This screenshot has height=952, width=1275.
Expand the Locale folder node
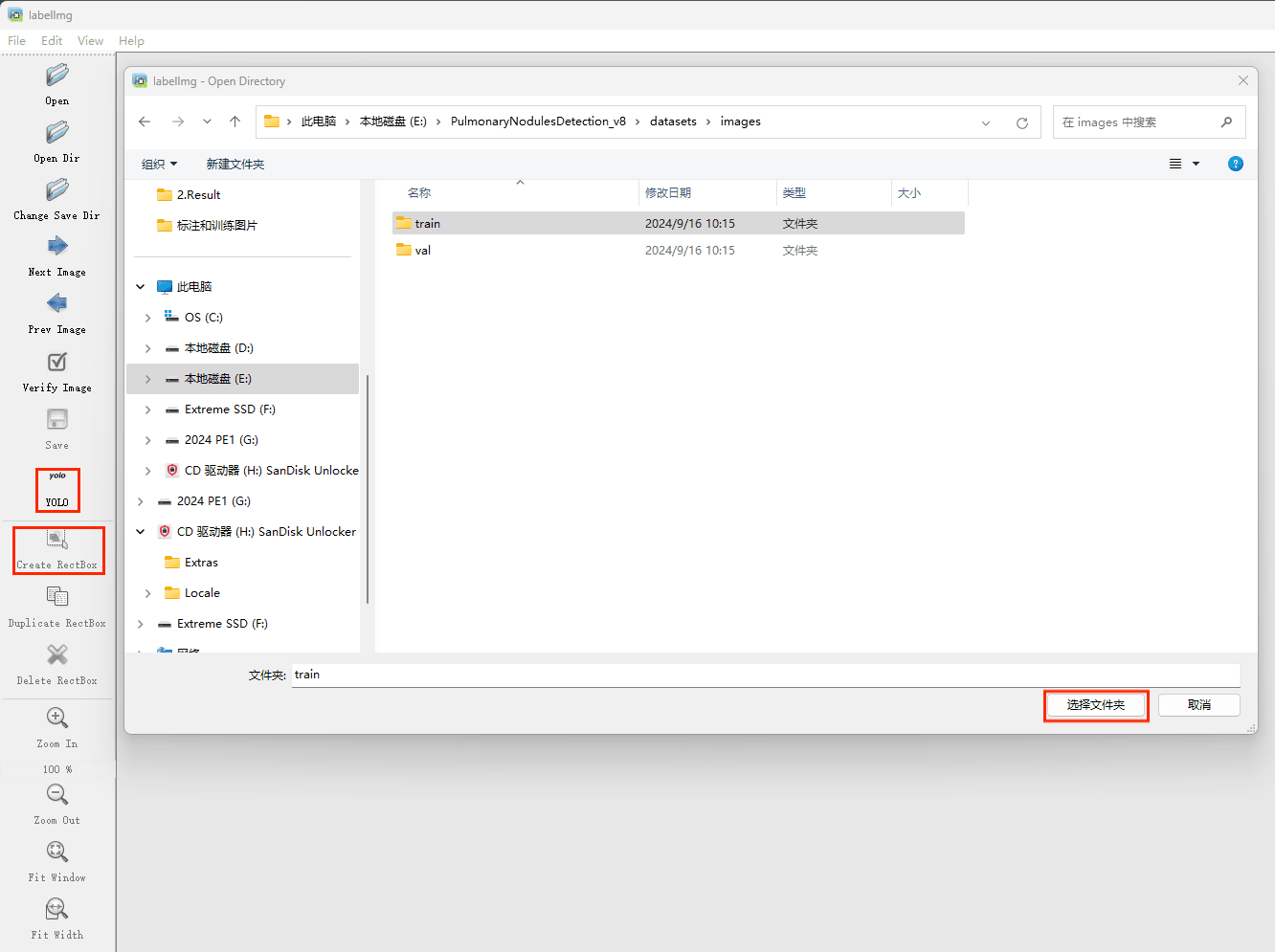pyautogui.click(x=148, y=593)
